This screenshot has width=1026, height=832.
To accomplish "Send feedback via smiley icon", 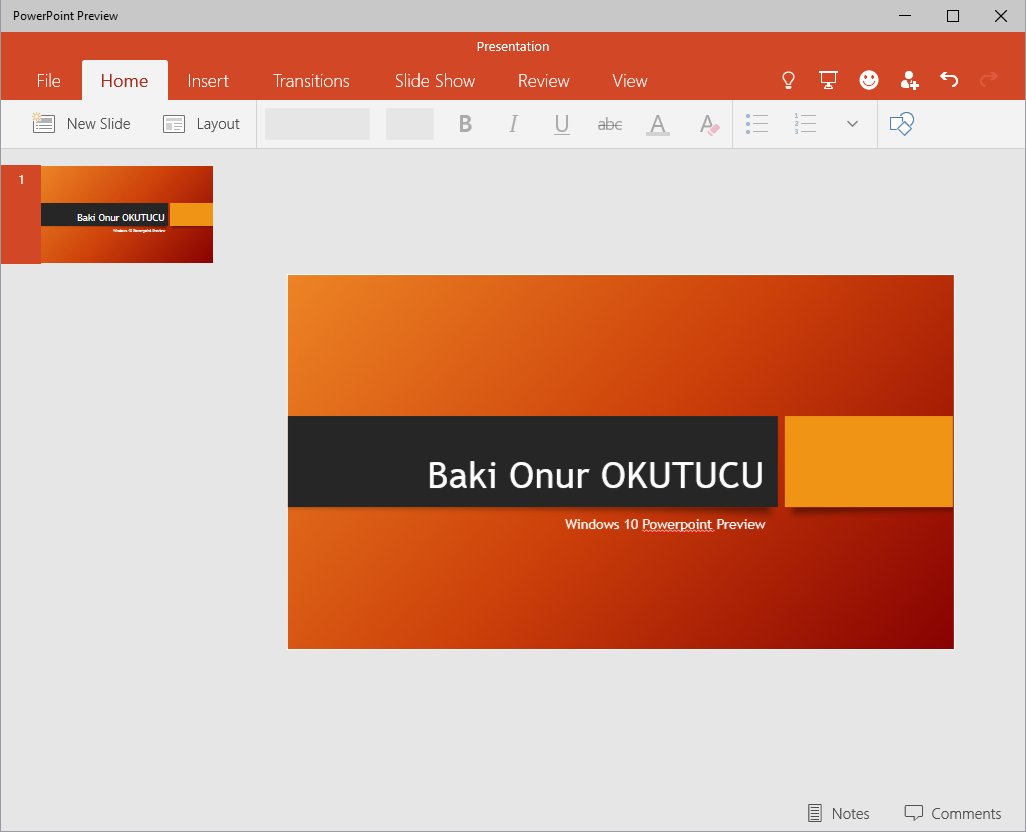I will 868,80.
